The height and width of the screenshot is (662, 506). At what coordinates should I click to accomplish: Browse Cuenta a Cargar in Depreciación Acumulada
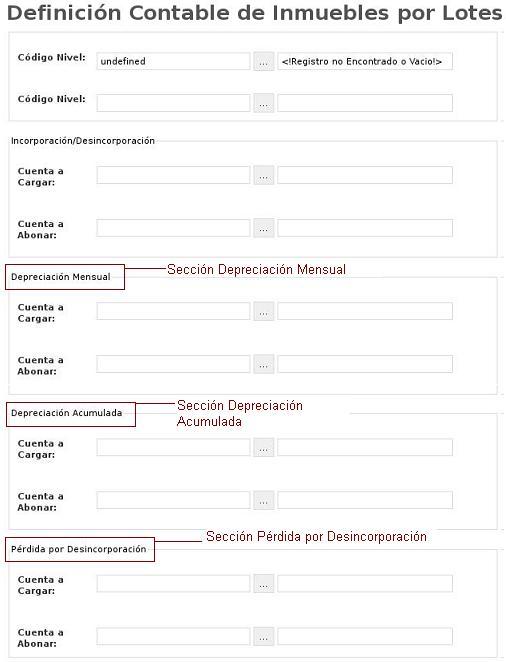pyautogui.click(x=264, y=448)
